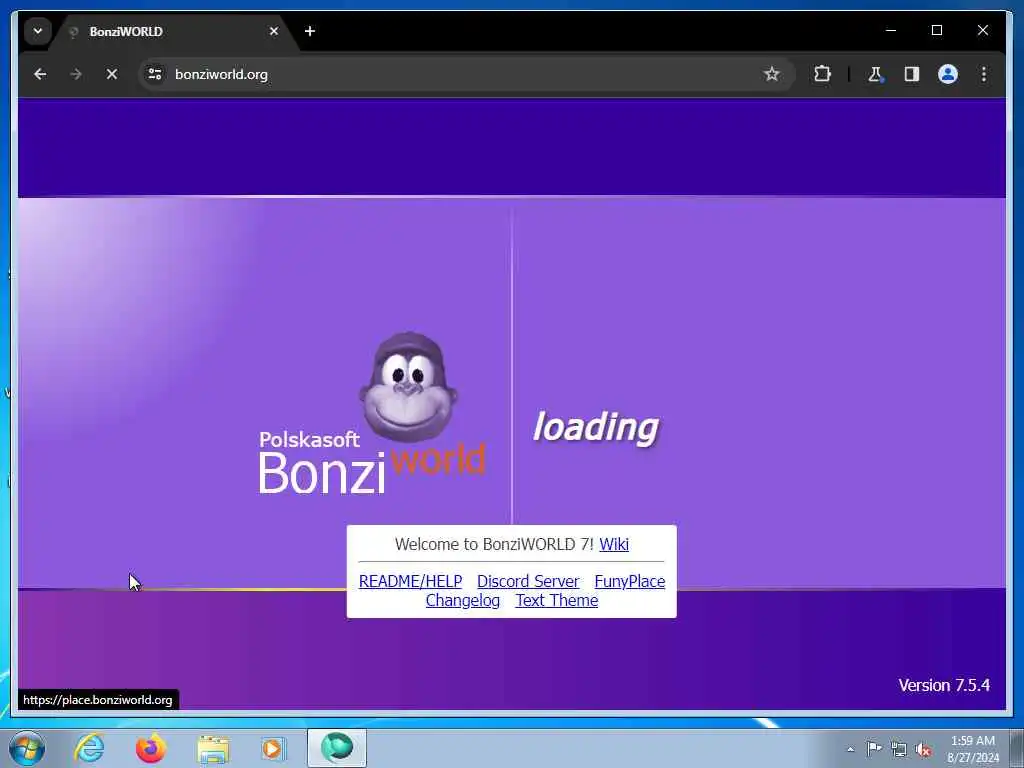Open the Wiki link
1024x768 pixels.
[x=614, y=544]
